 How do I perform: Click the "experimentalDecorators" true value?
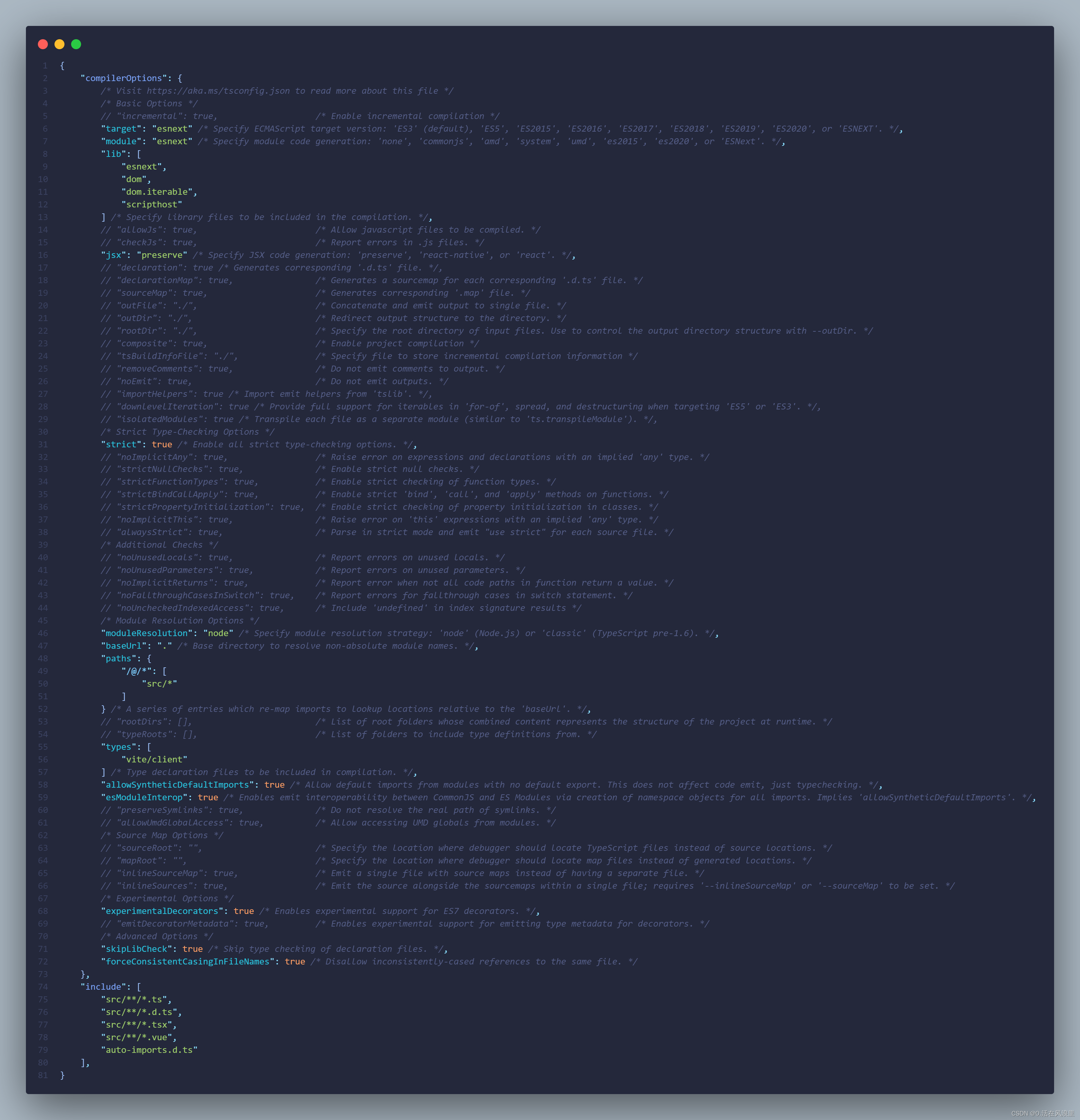[x=244, y=911]
